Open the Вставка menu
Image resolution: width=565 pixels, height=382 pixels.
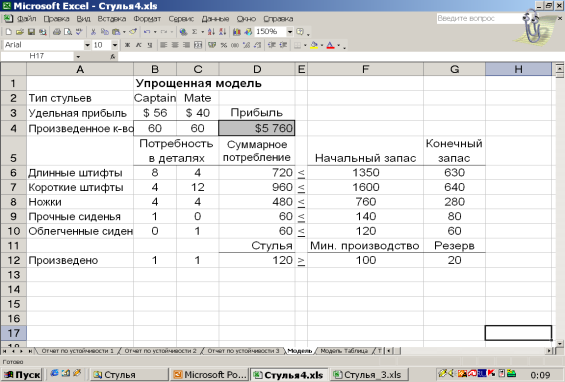[x=112, y=19]
